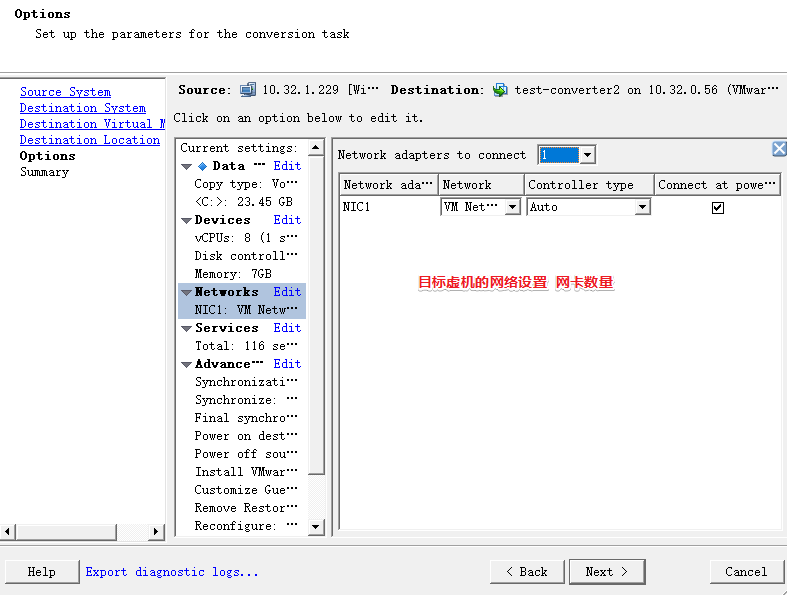Viewport: 788px width, 596px height.
Task: Click the Next button
Action: pos(606,572)
